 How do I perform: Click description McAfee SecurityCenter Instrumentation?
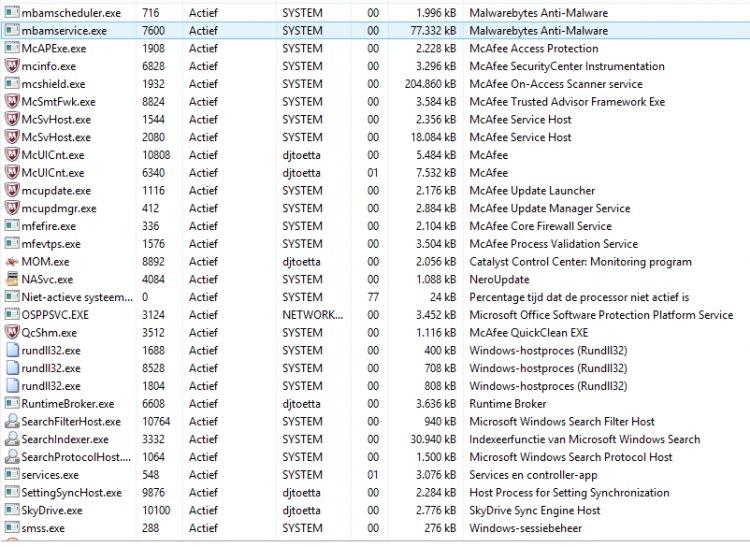tap(567, 66)
